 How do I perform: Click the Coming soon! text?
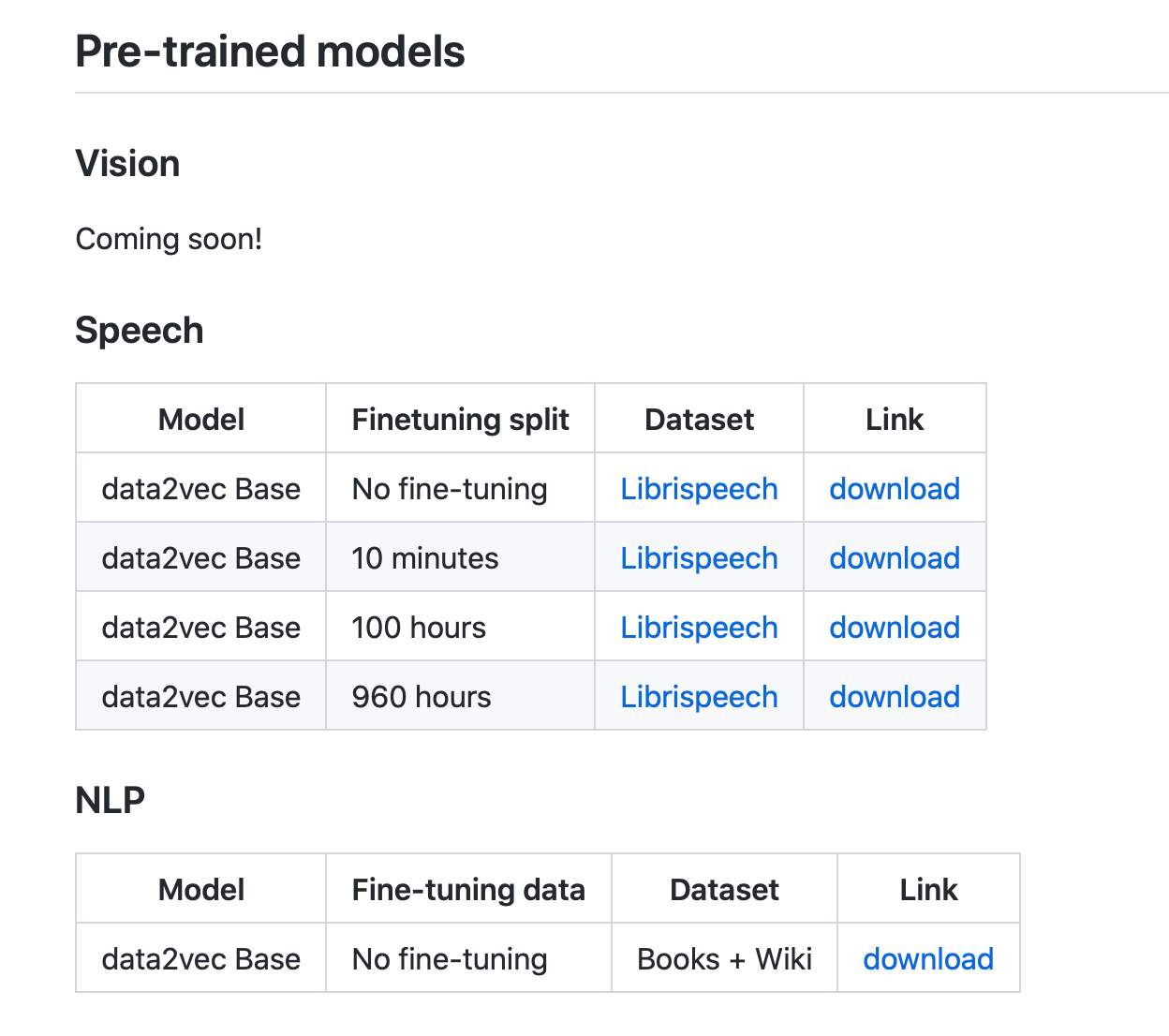coord(169,239)
